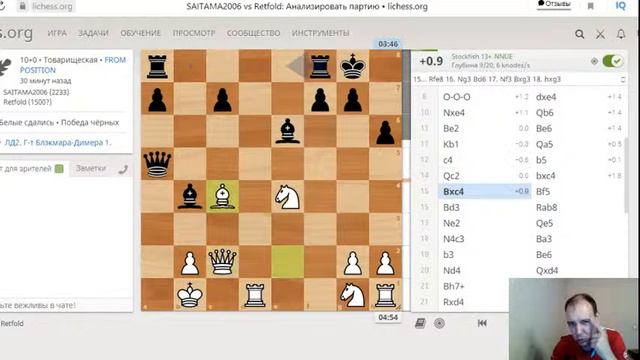The image size is (640, 360).
Task: Go to move Rxd4
Action: [x=453, y=302]
